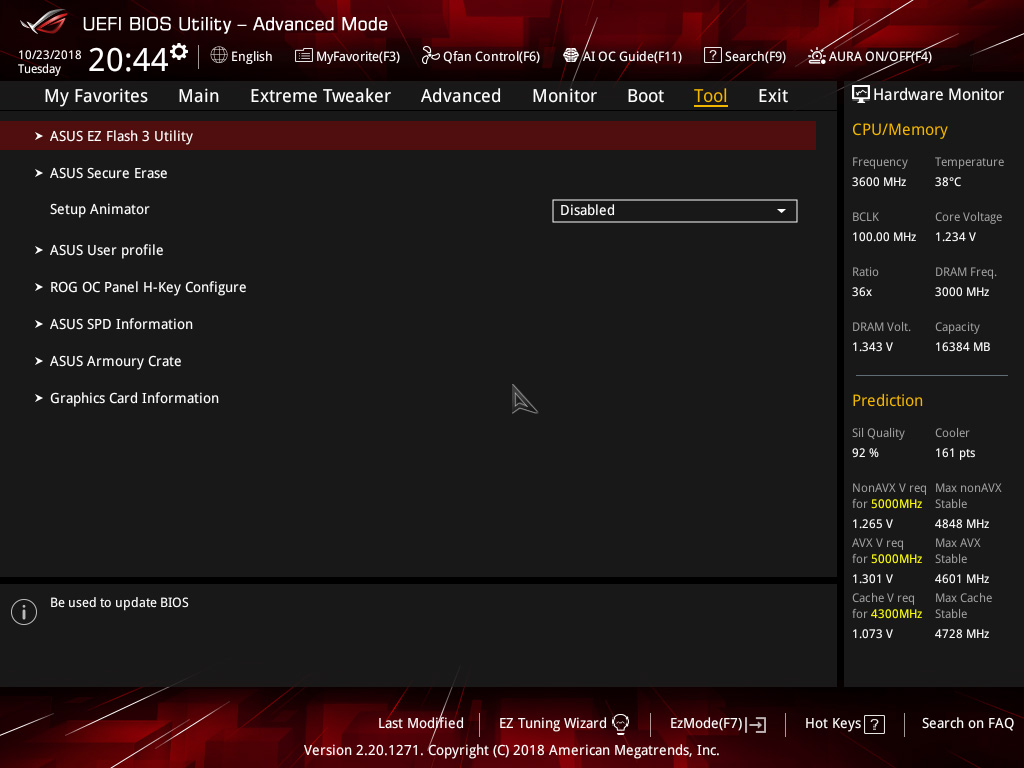Click the Prediction heading

tap(888, 400)
